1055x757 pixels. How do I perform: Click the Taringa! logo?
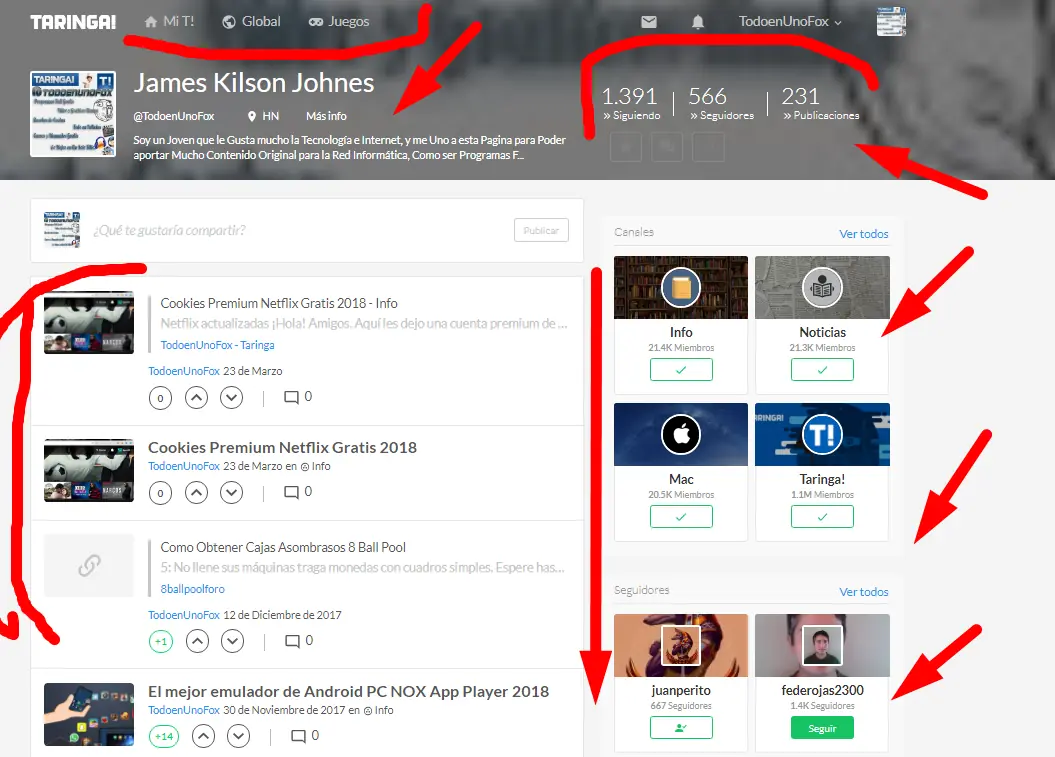point(73,22)
